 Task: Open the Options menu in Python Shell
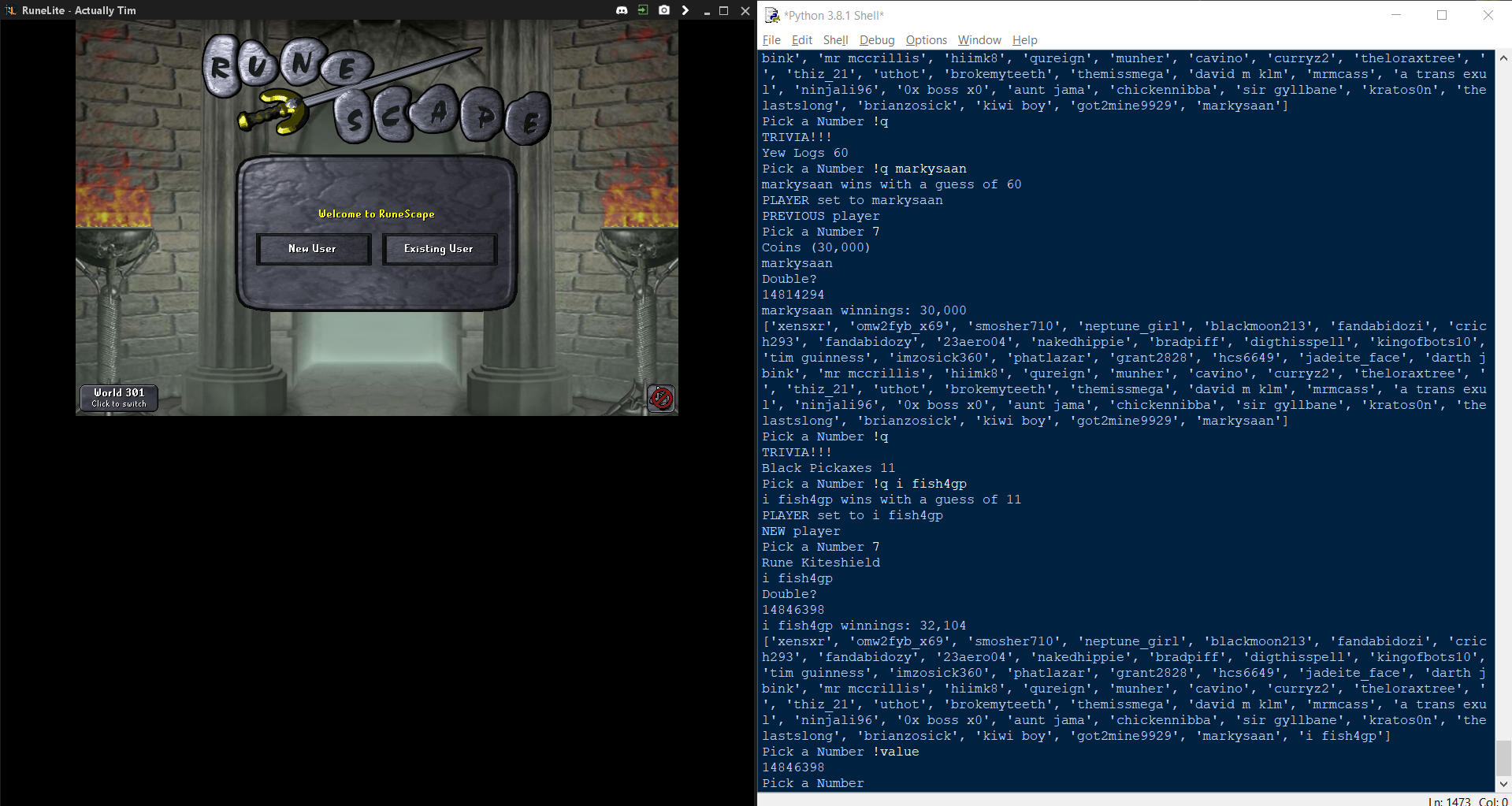[x=926, y=40]
